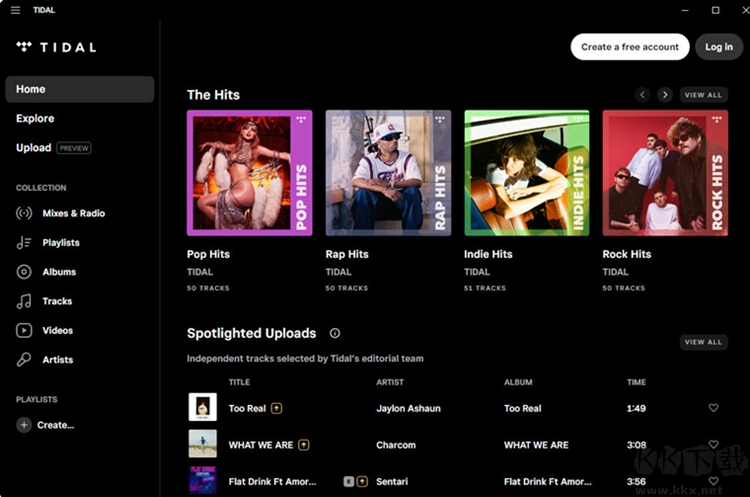Click the Indie Hits title link
This screenshot has width=750, height=497.
pos(488,254)
